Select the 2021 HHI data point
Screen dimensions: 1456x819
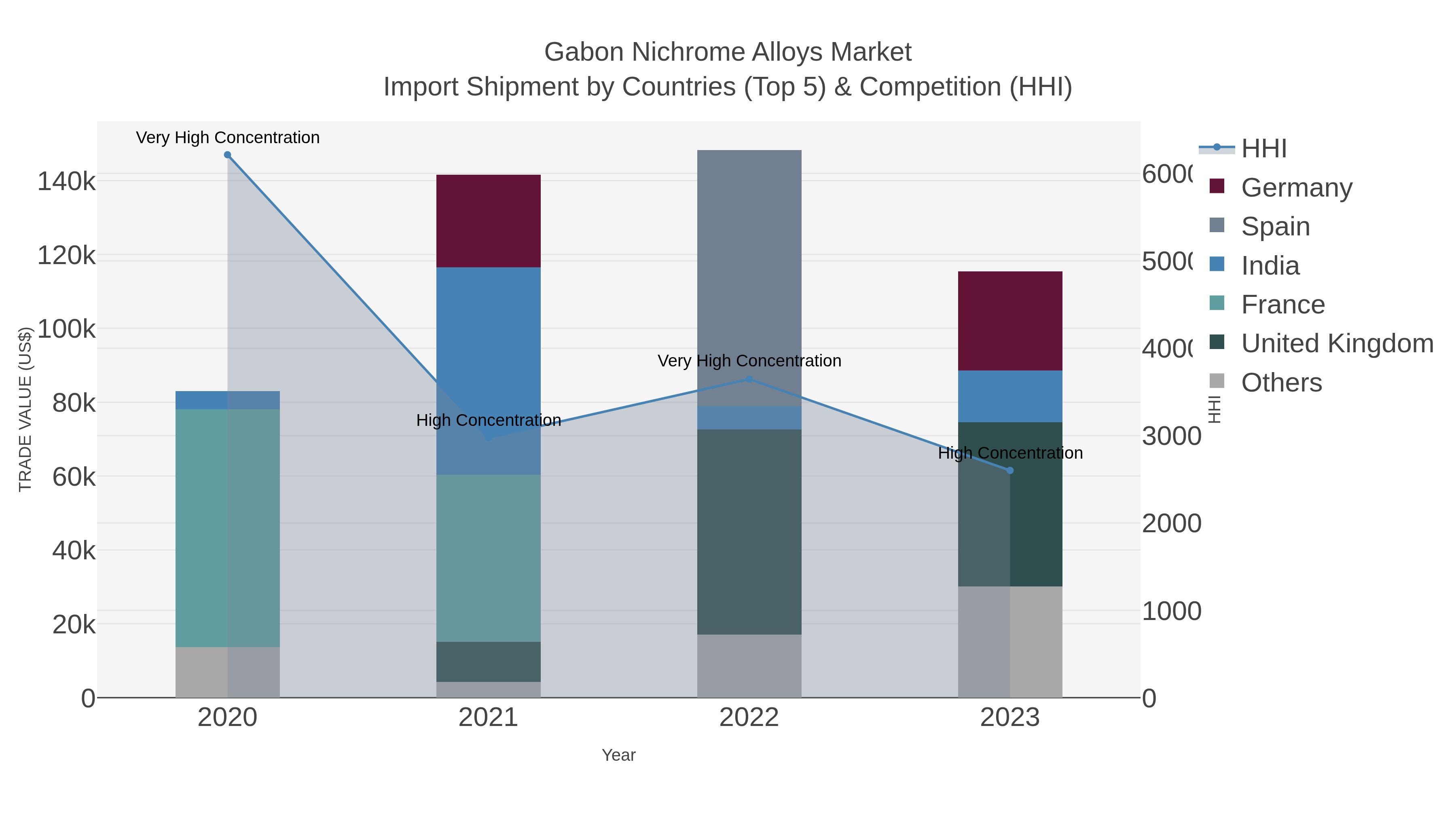pyautogui.click(x=488, y=437)
